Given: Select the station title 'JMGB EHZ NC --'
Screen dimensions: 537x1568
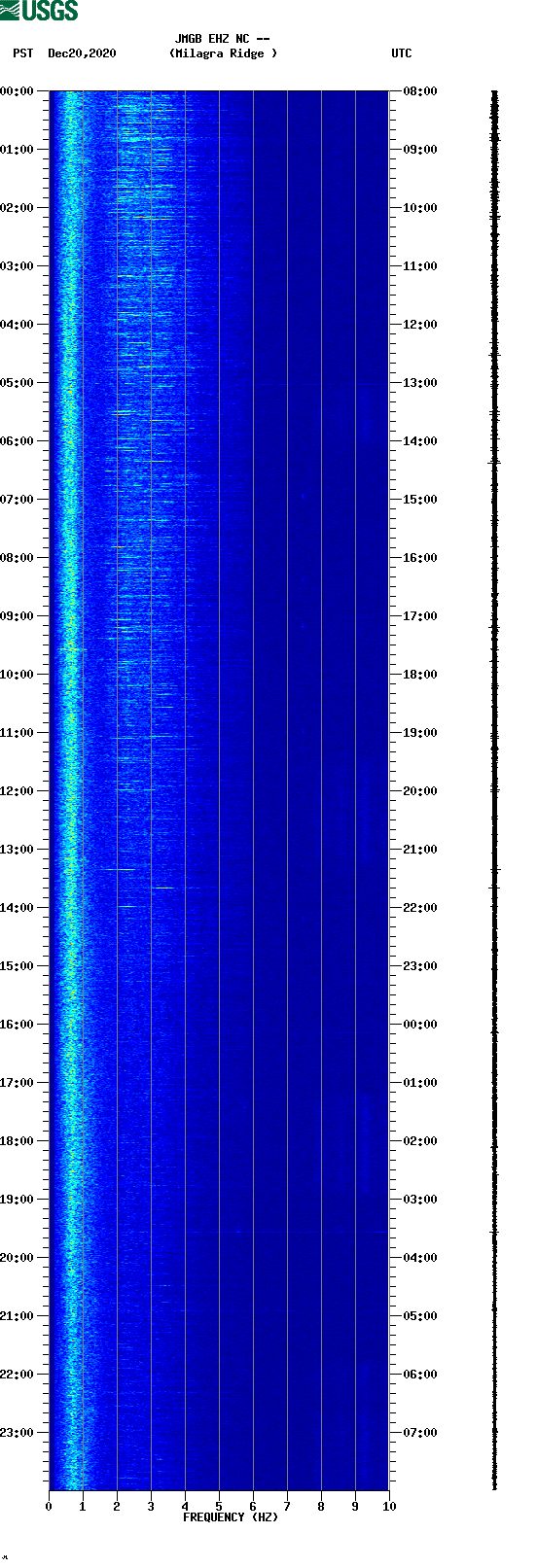Looking at the screenshot, I should pos(222,39).
